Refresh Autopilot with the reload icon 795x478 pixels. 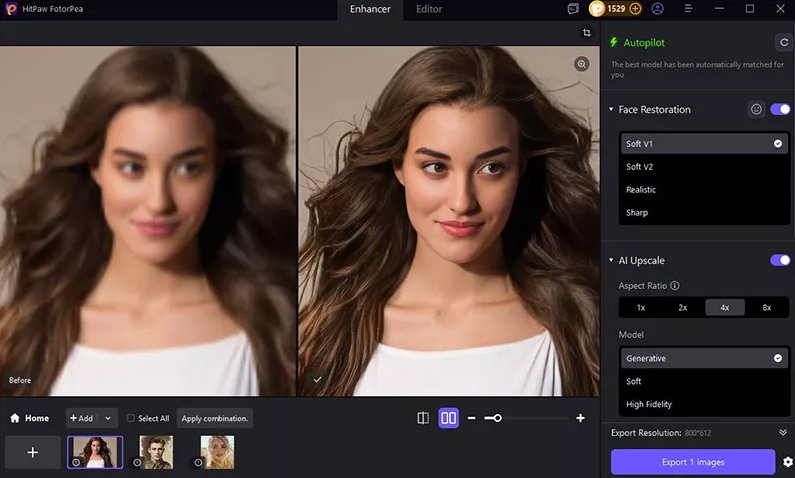point(784,43)
